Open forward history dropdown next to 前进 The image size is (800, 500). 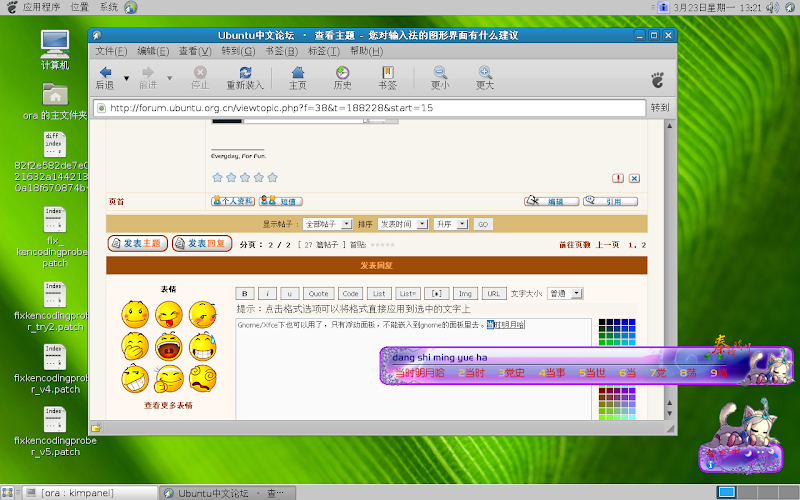[169, 79]
